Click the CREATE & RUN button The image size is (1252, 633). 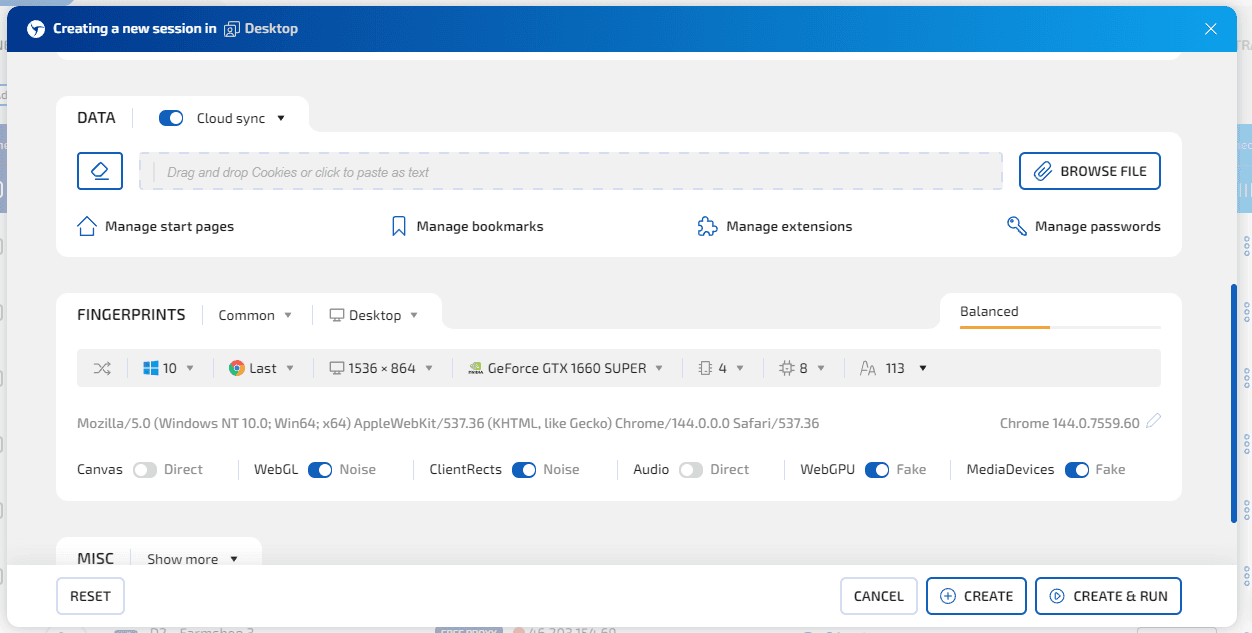click(1108, 596)
